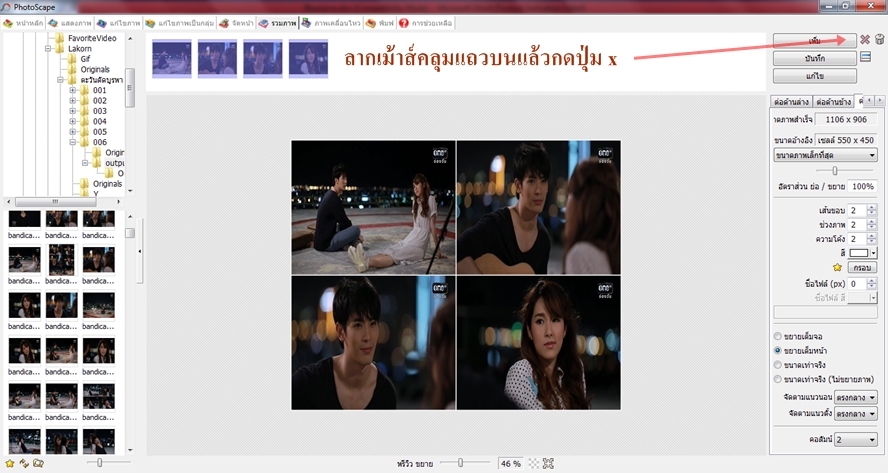The width and height of the screenshot is (888, 473).
Task: Click the star favorites icon at bottom left
Action: click(10, 463)
